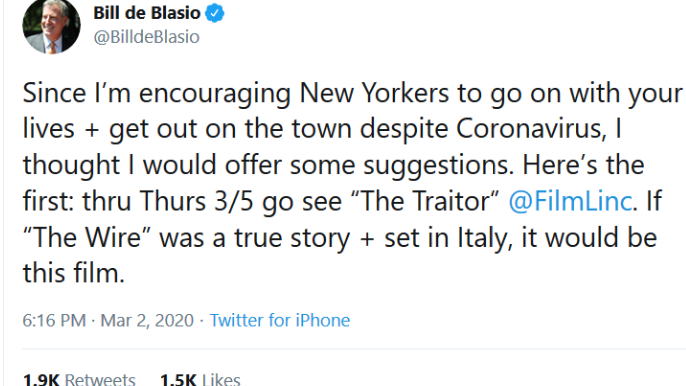686x386 pixels.
Task: Click the Mar 2, 2020 date
Action: pos(147,320)
